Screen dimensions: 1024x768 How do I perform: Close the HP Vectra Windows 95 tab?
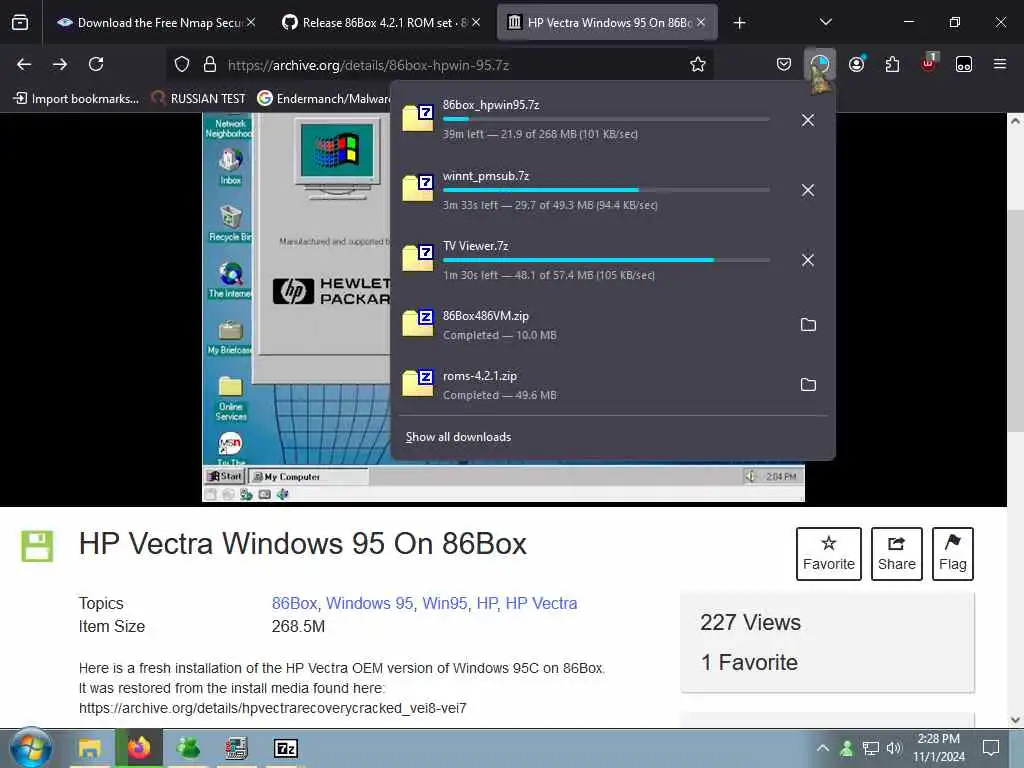(x=701, y=23)
